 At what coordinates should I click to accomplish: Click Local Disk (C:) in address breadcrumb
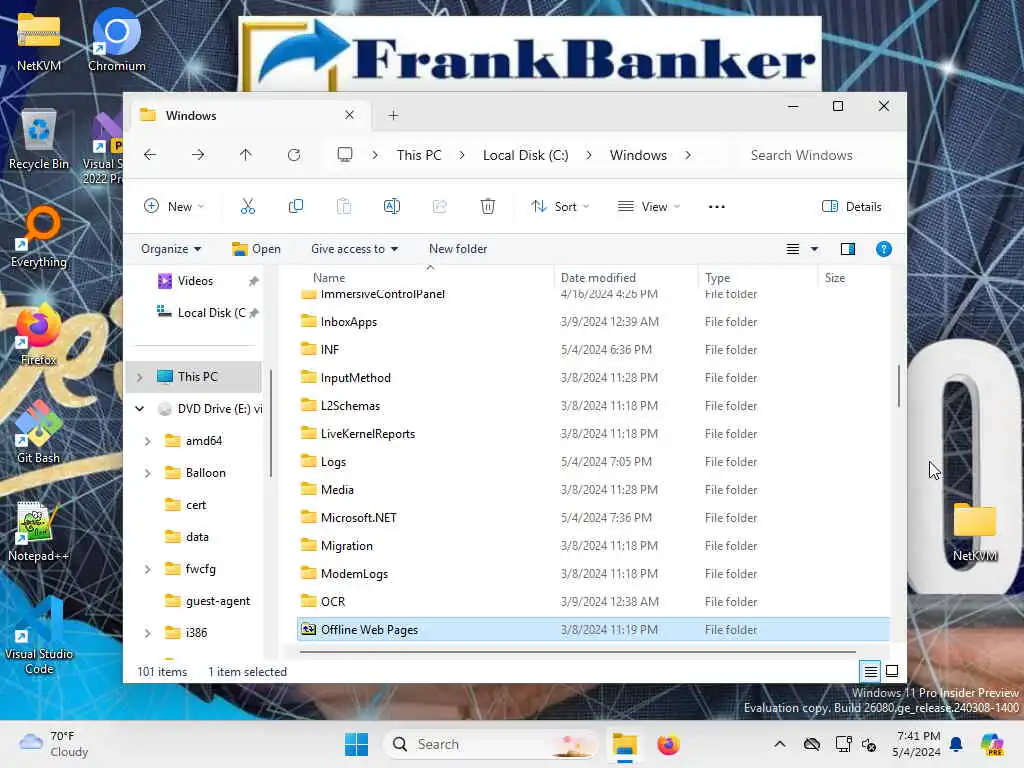click(x=525, y=155)
